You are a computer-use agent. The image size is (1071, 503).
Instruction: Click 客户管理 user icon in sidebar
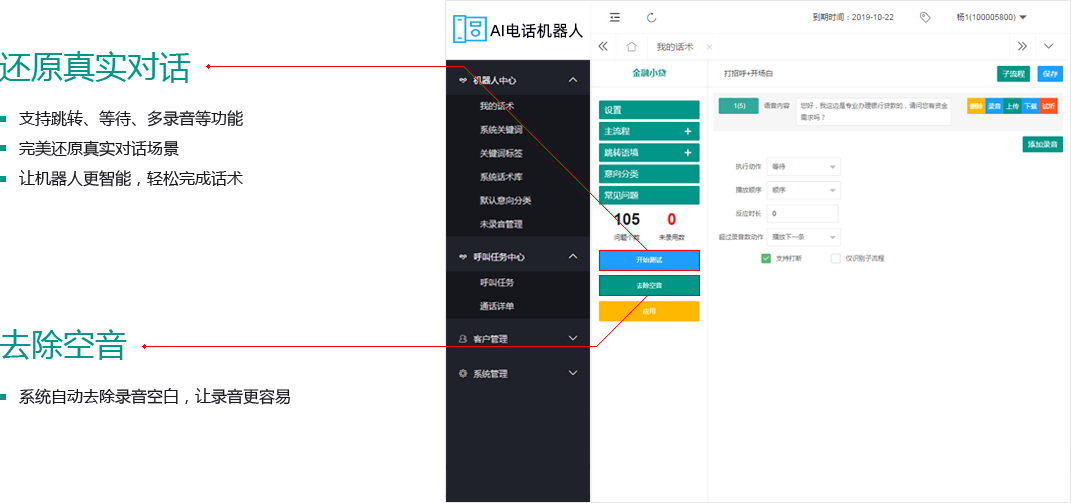click(462, 338)
